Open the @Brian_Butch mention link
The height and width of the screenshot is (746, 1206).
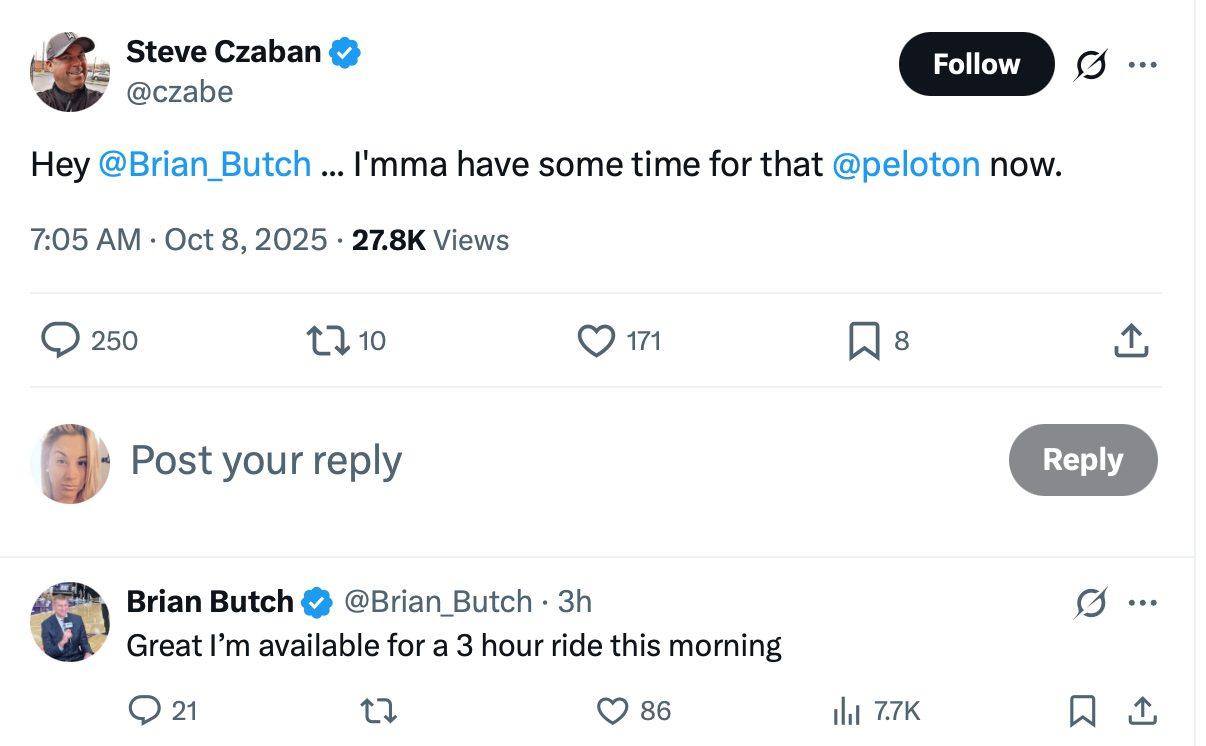click(x=205, y=164)
